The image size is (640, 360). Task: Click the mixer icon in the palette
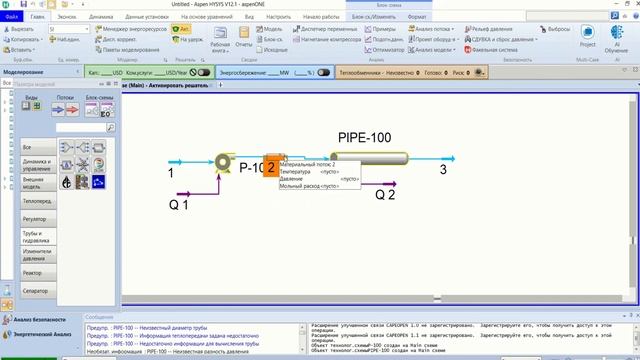coord(66,147)
